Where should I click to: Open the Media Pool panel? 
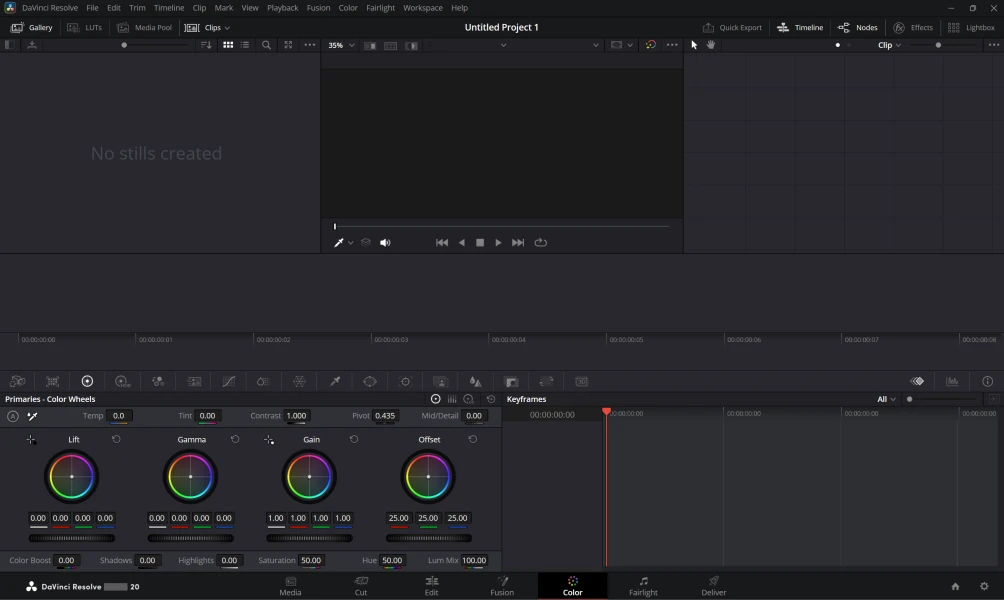(x=144, y=28)
